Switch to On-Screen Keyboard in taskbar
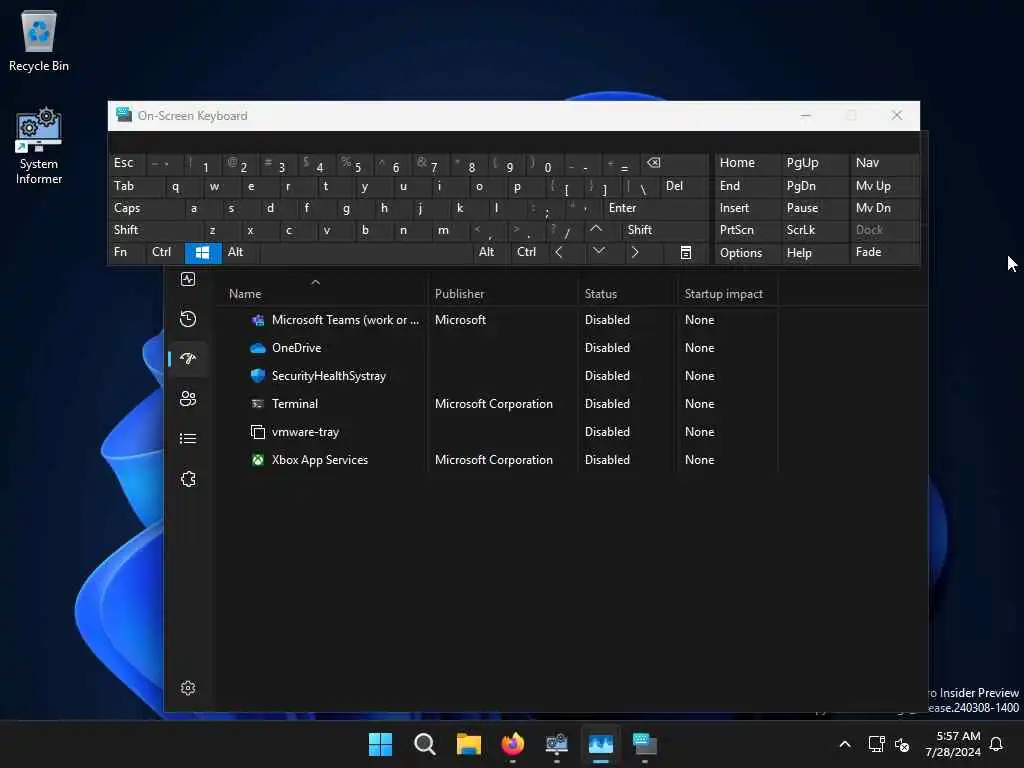This screenshot has height=768, width=1024. point(645,744)
